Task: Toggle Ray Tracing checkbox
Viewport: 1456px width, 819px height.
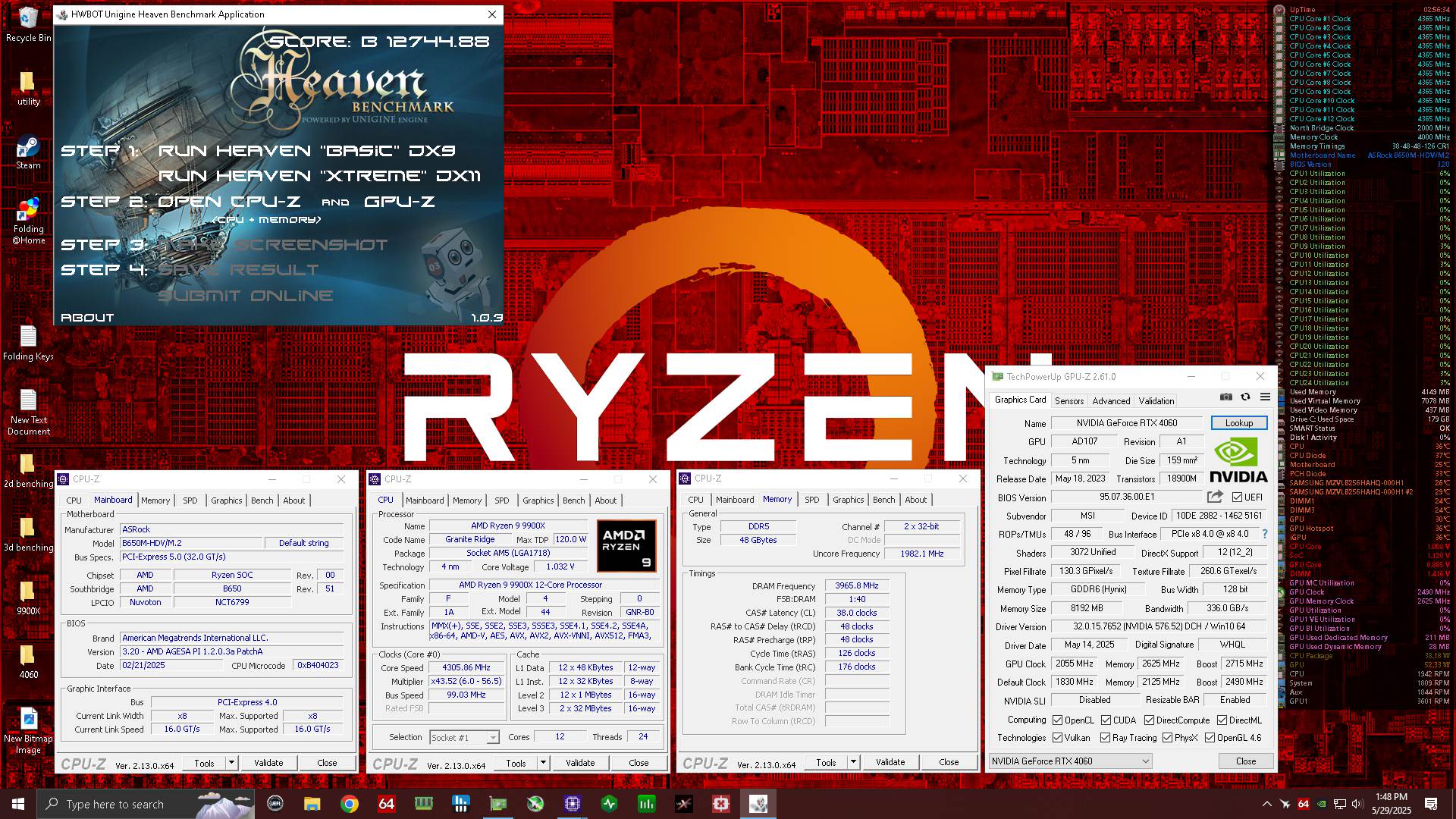Action: (x=1105, y=737)
